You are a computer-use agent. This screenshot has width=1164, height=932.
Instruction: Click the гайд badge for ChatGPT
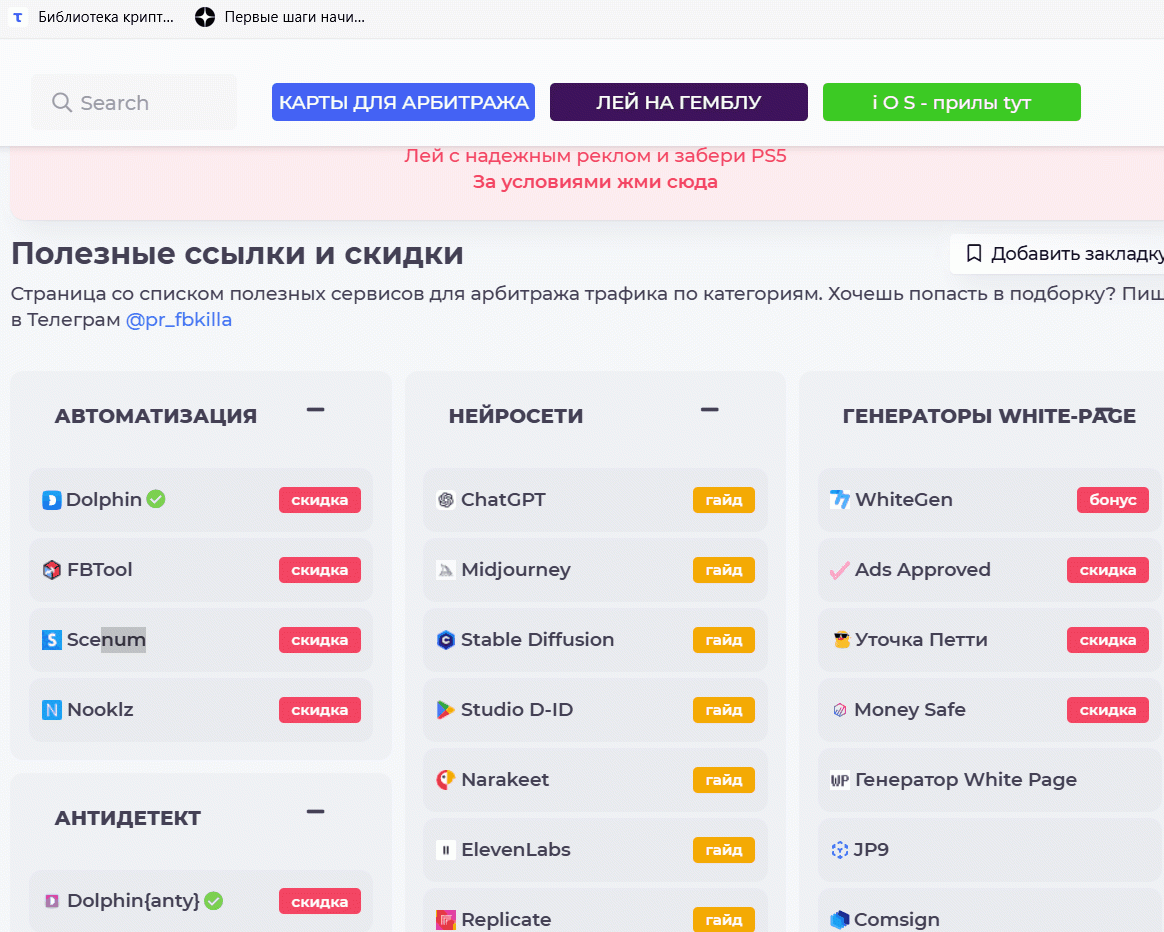(x=724, y=500)
